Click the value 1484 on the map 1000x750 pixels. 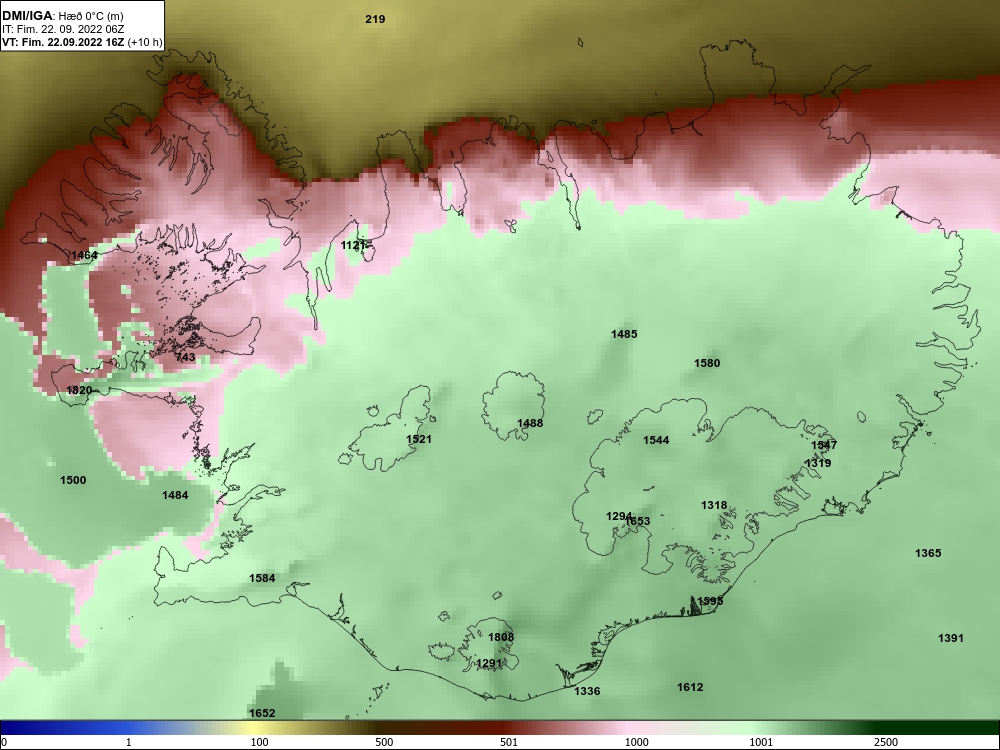[175, 495]
